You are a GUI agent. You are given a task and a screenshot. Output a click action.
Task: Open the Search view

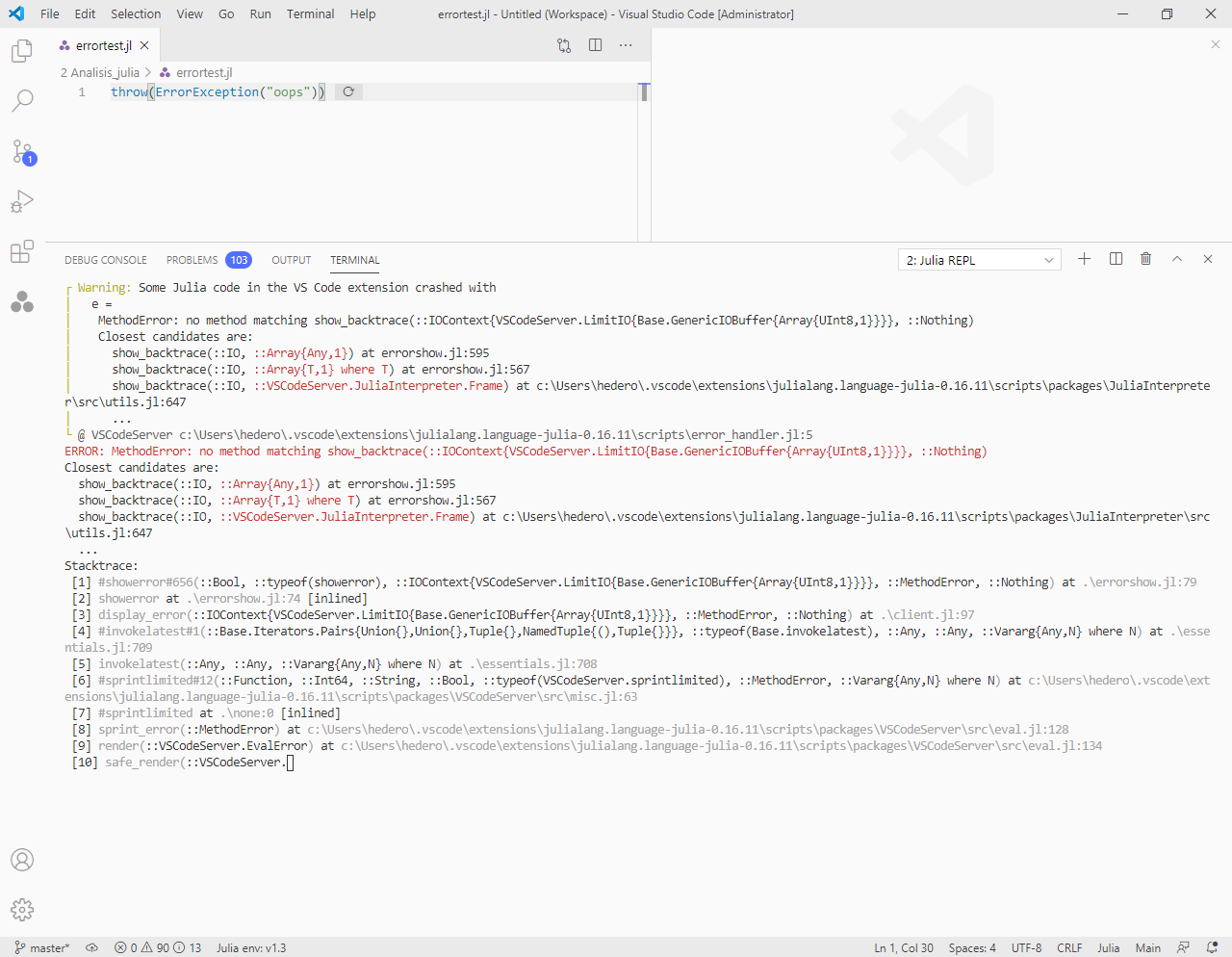[22, 100]
